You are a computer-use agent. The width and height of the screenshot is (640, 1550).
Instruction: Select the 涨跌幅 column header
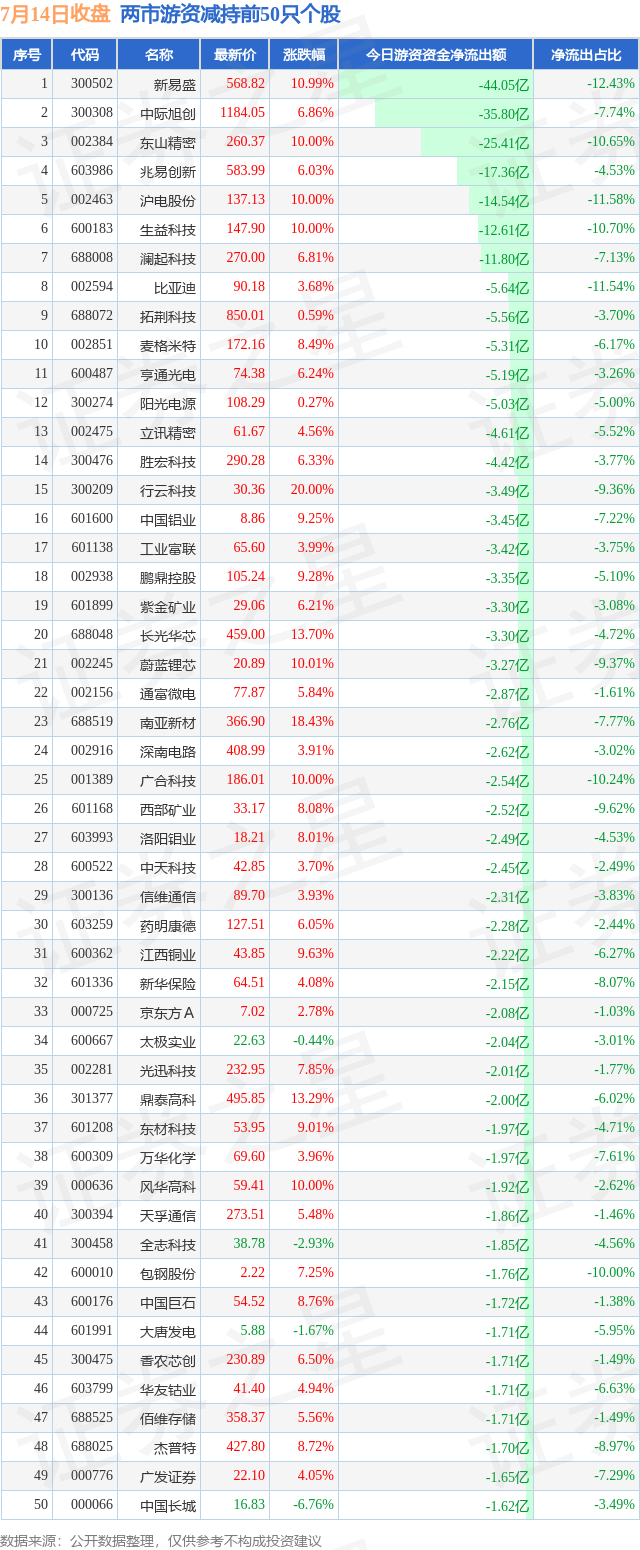tap(303, 55)
